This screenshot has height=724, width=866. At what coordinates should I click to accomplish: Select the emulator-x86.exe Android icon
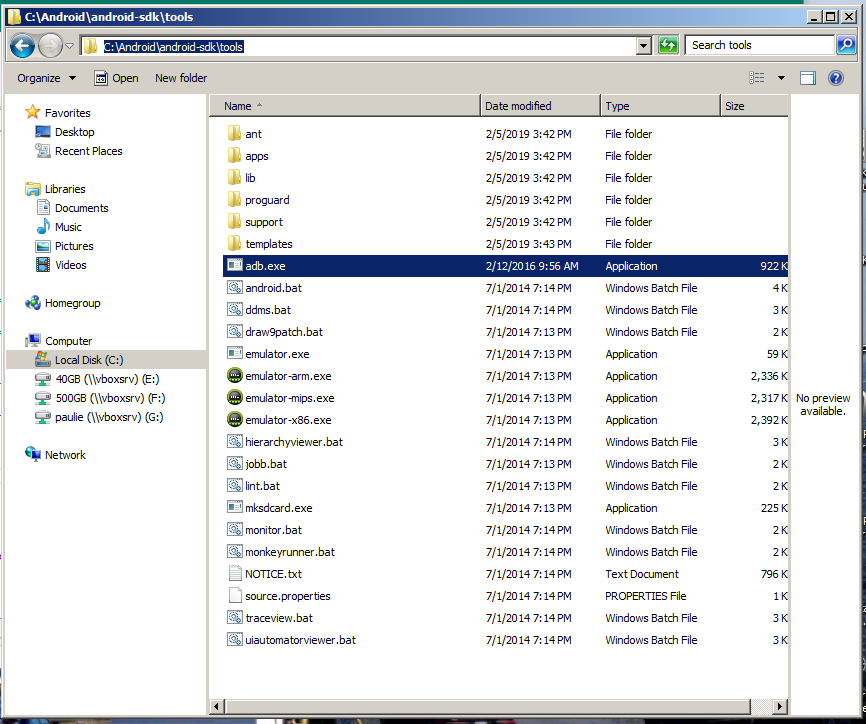(x=235, y=420)
